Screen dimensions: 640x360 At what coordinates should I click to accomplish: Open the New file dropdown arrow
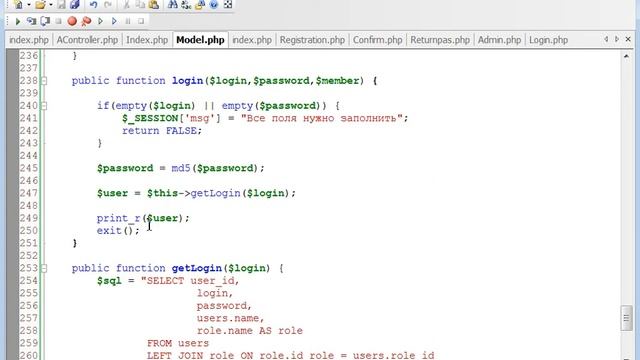(x=29, y=5)
